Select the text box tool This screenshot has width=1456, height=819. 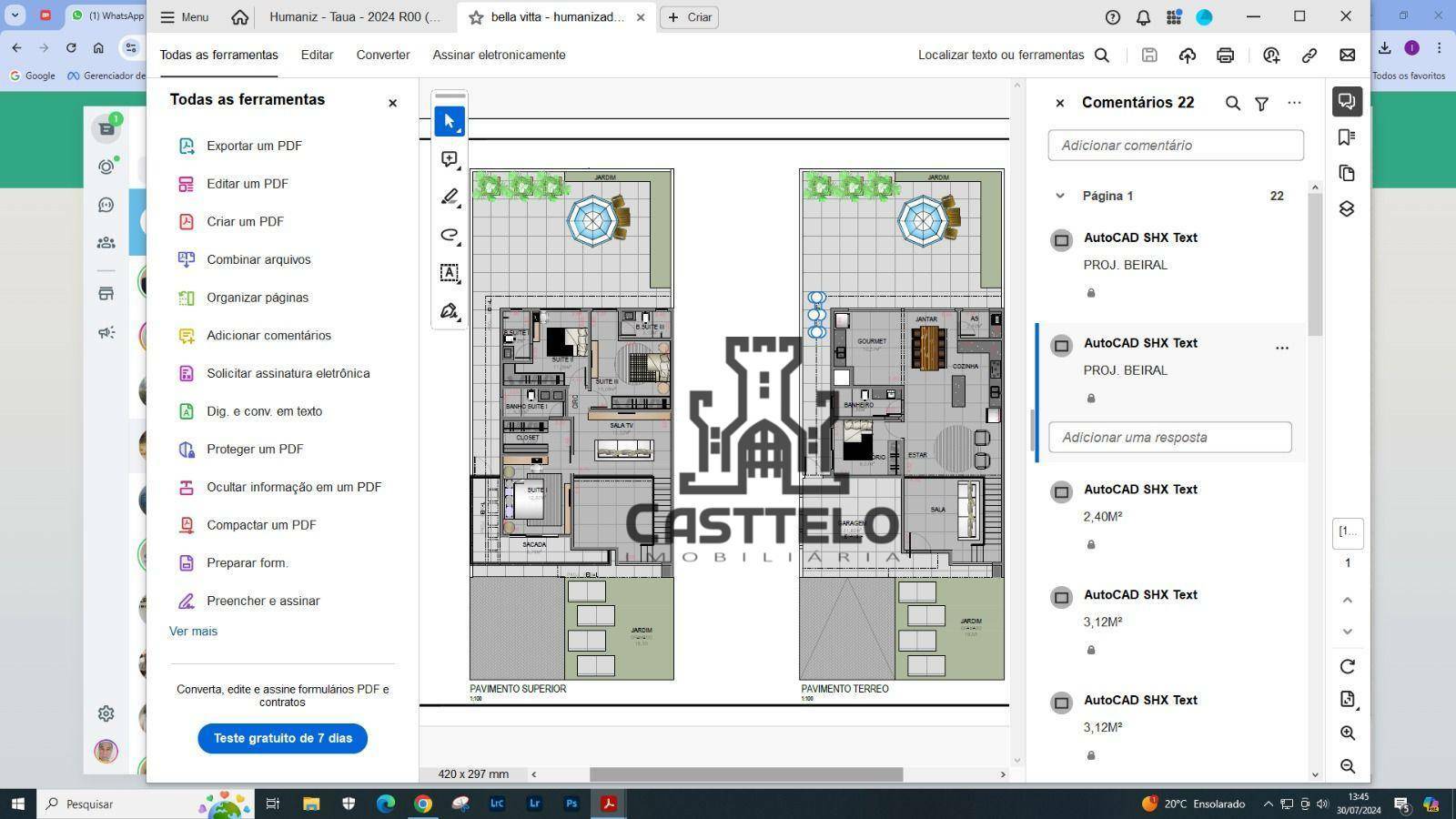coord(450,273)
